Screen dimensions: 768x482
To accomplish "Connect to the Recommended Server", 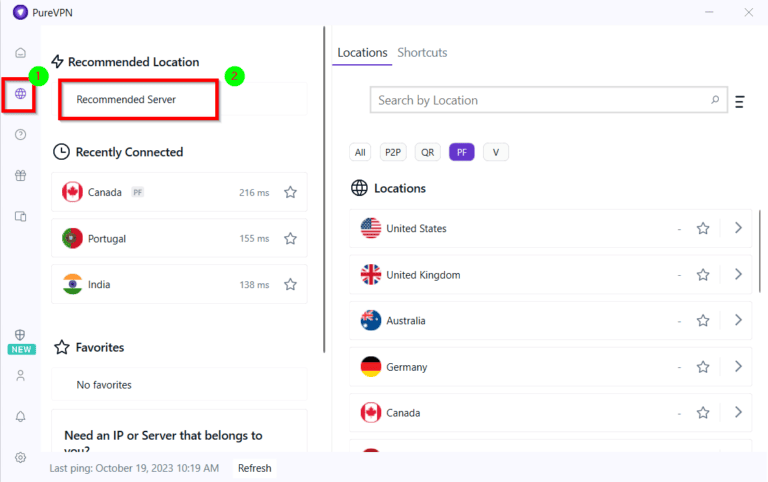I will [138, 100].
